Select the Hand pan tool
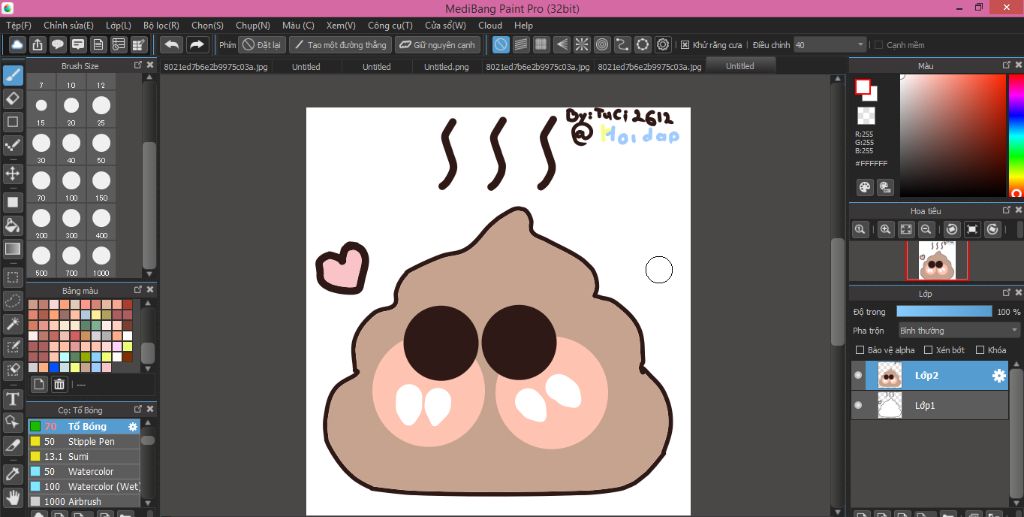 point(12,497)
